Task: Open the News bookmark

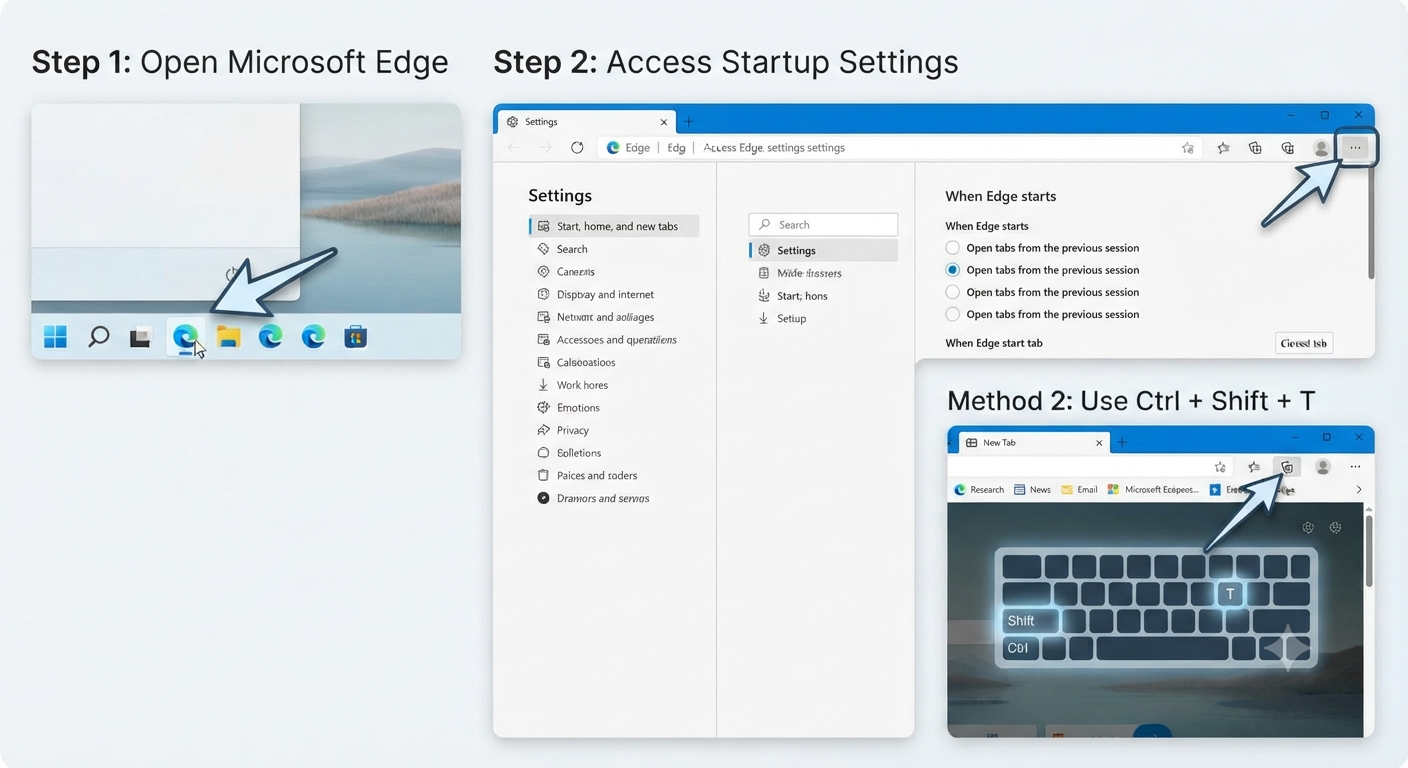Action: click(x=1032, y=490)
